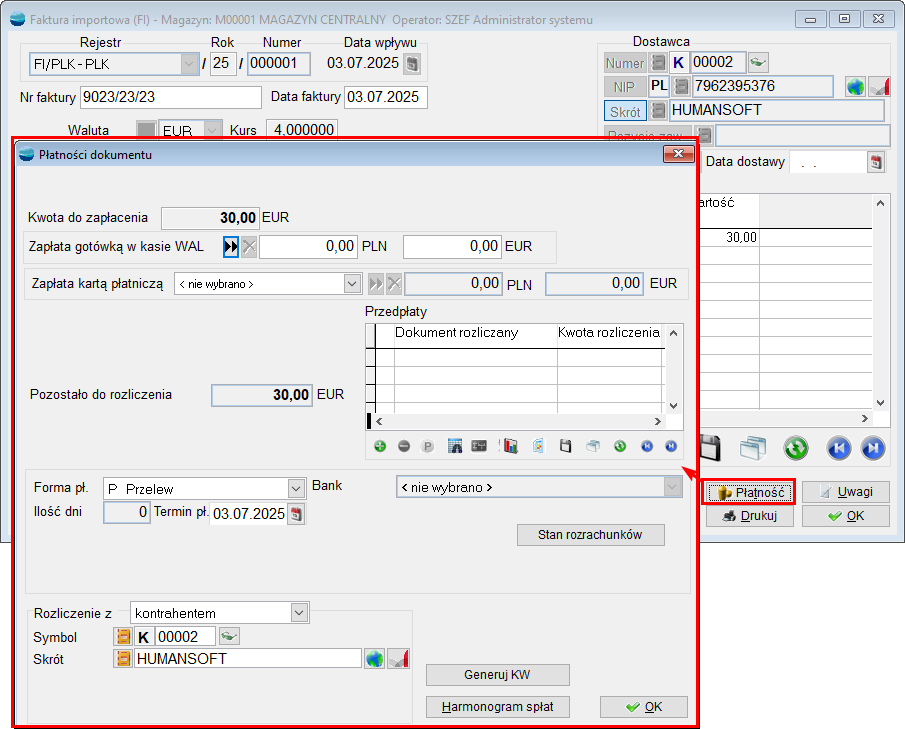The image size is (905, 729).
Task: Clear the card payment amount with the X icon
Action: [394, 283]
